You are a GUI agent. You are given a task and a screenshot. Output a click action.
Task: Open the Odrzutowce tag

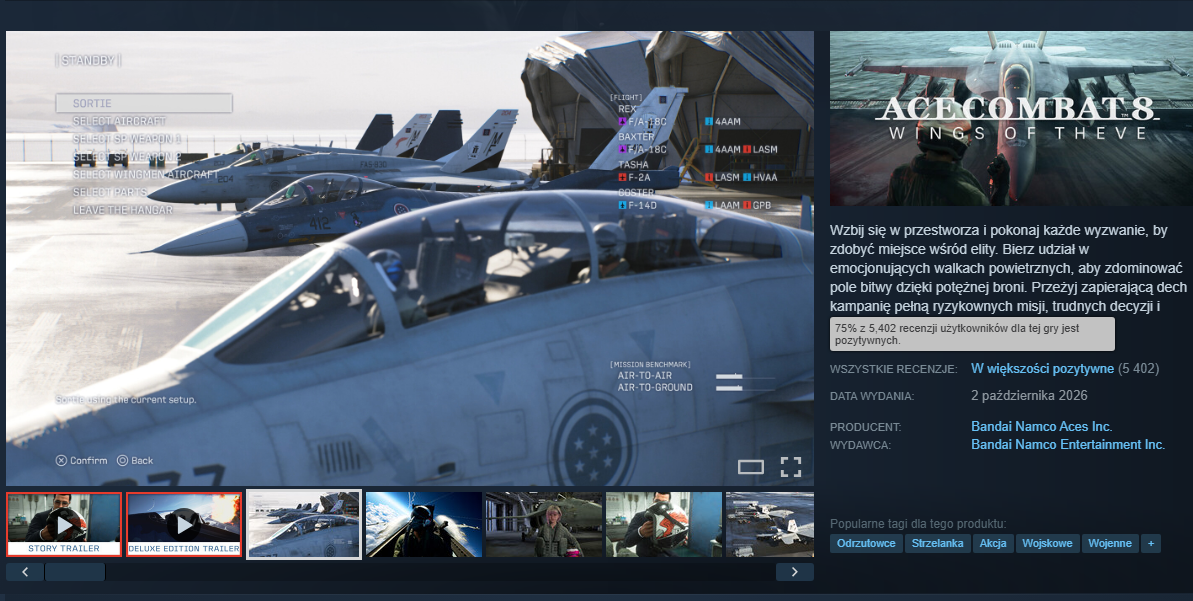[x=866, y=543]
